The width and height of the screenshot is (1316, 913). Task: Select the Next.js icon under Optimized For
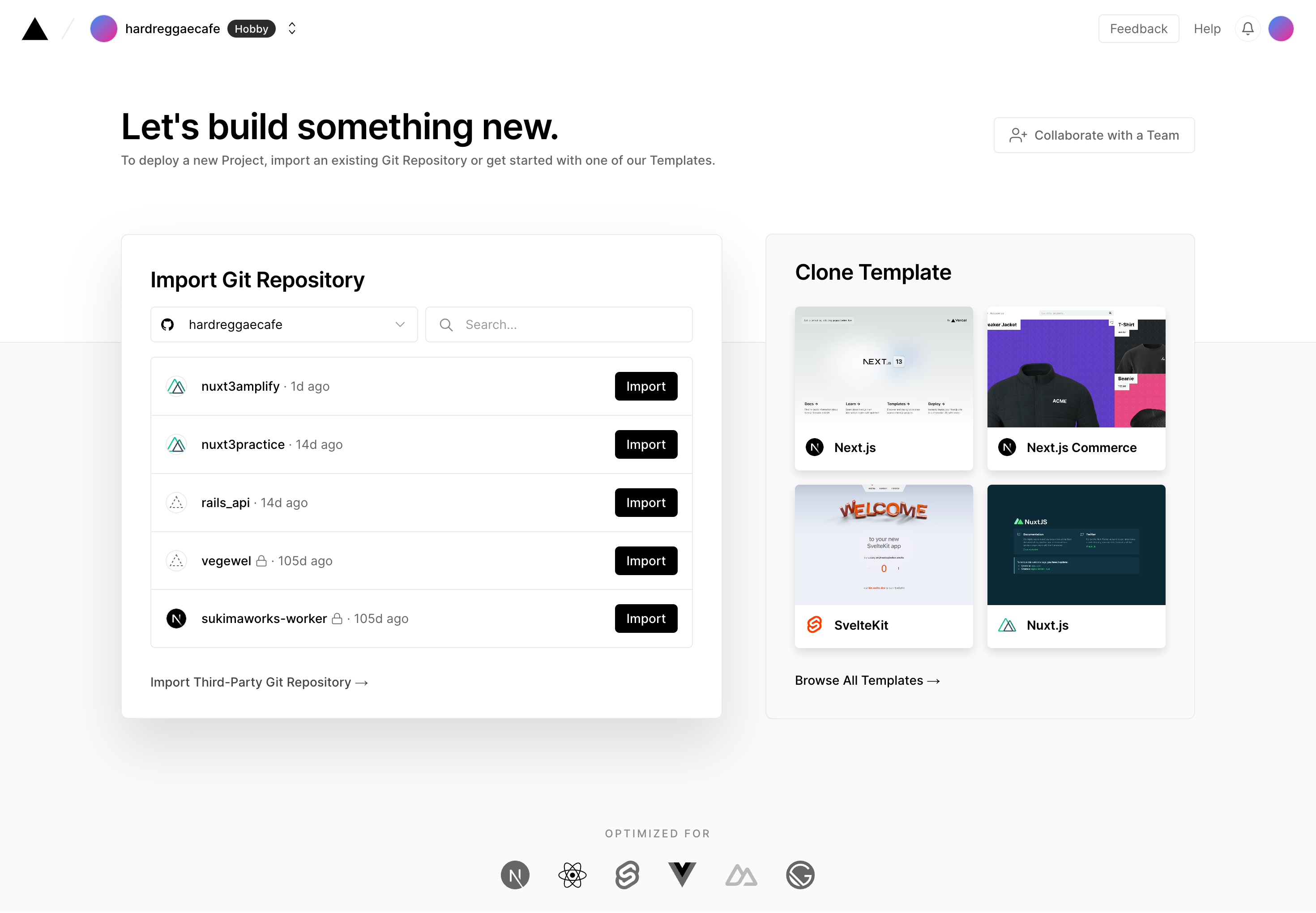(514, 874)
